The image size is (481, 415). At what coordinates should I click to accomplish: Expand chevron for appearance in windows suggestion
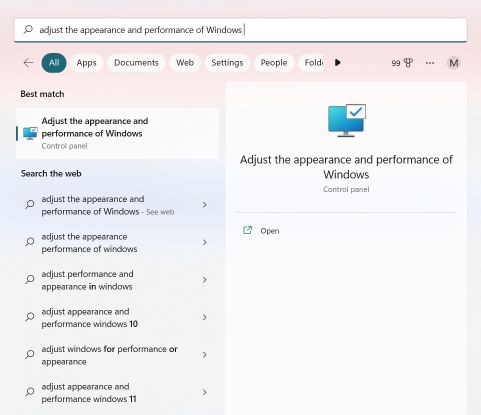pos(204,280)
